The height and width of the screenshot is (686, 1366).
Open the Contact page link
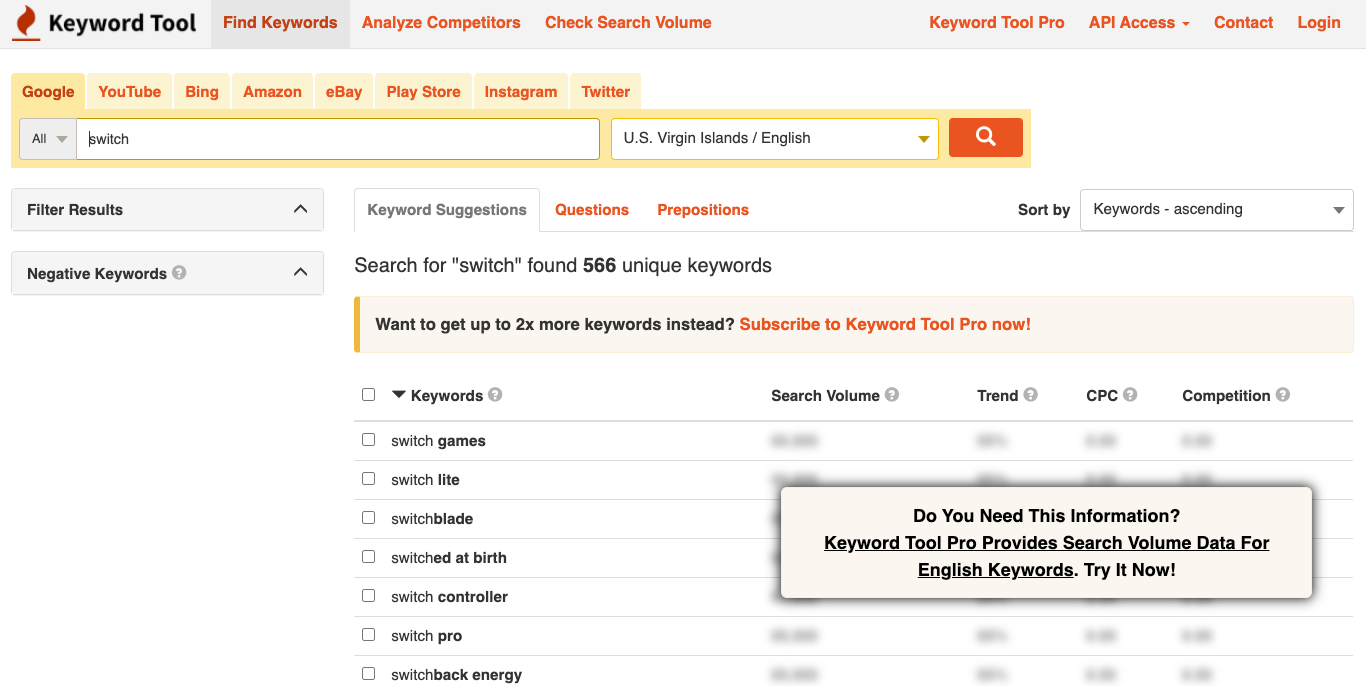coord(1244,23)
